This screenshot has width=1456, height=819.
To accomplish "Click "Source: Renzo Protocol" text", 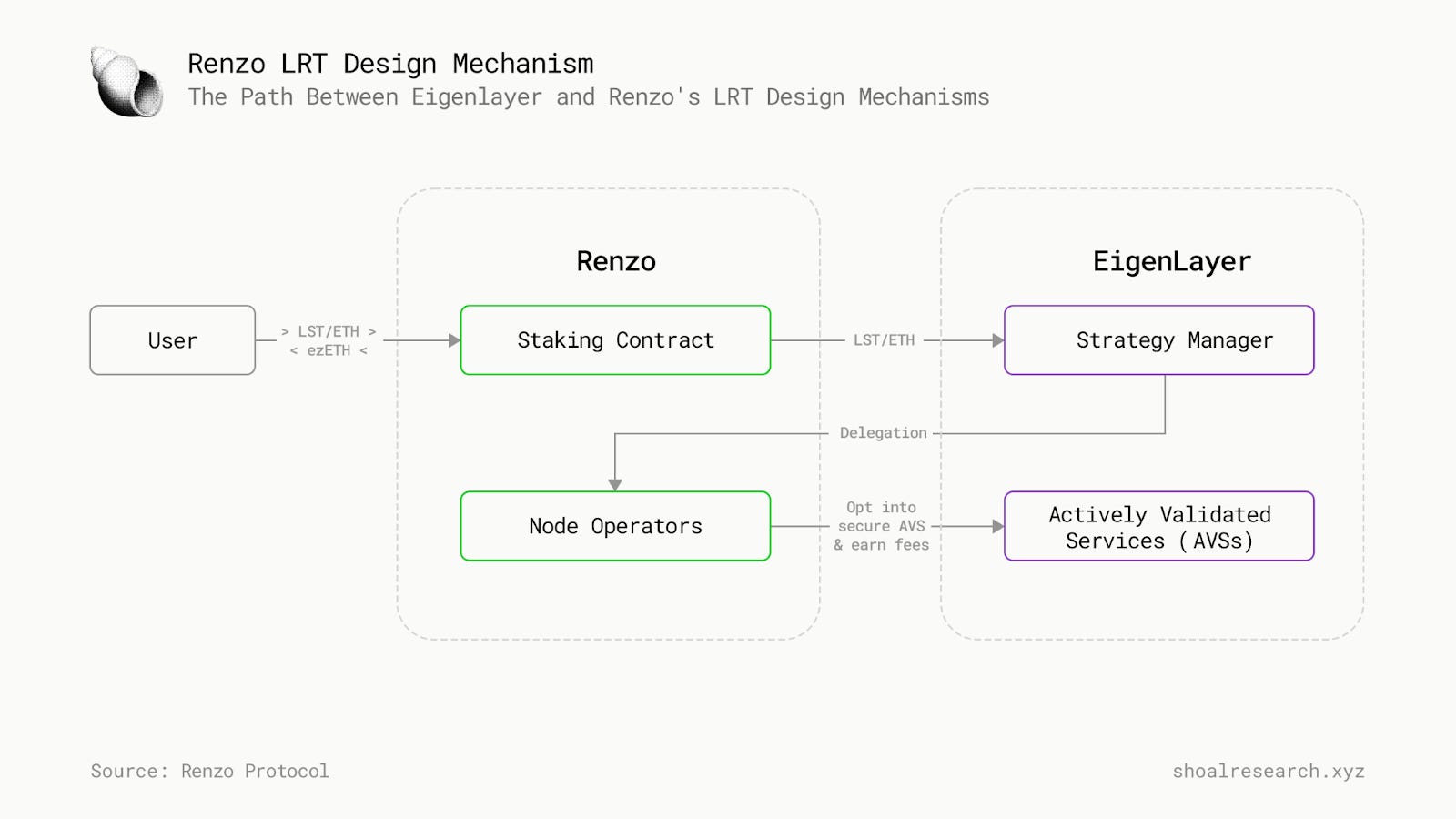I will pyautogui.click(x=210, y=771).
